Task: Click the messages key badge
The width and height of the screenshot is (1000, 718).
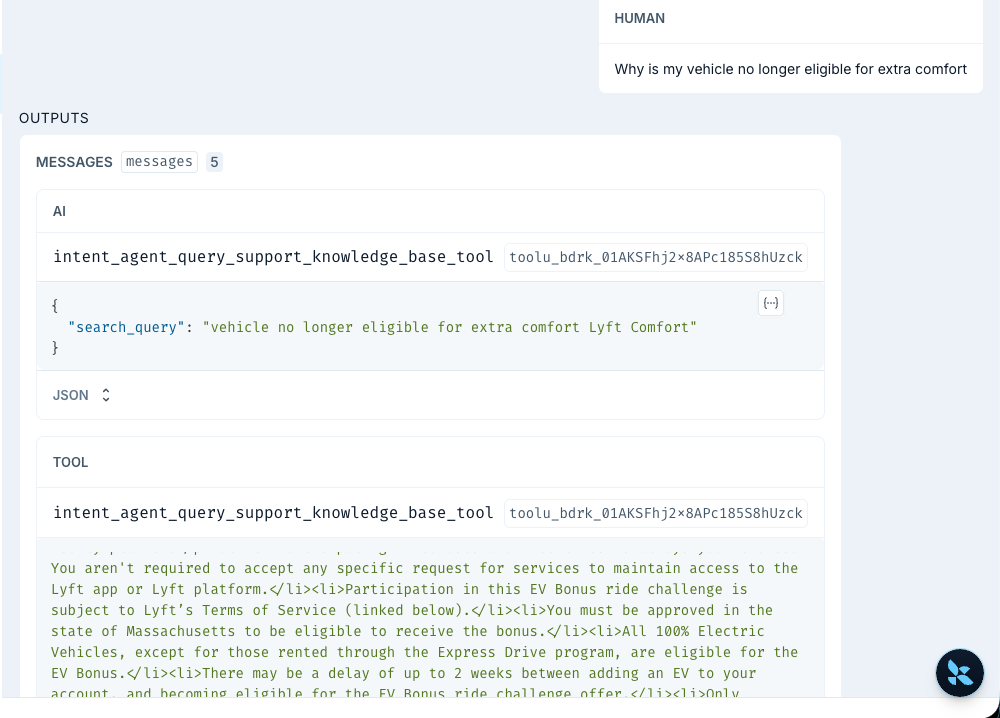Action: (x=159, y=162)
